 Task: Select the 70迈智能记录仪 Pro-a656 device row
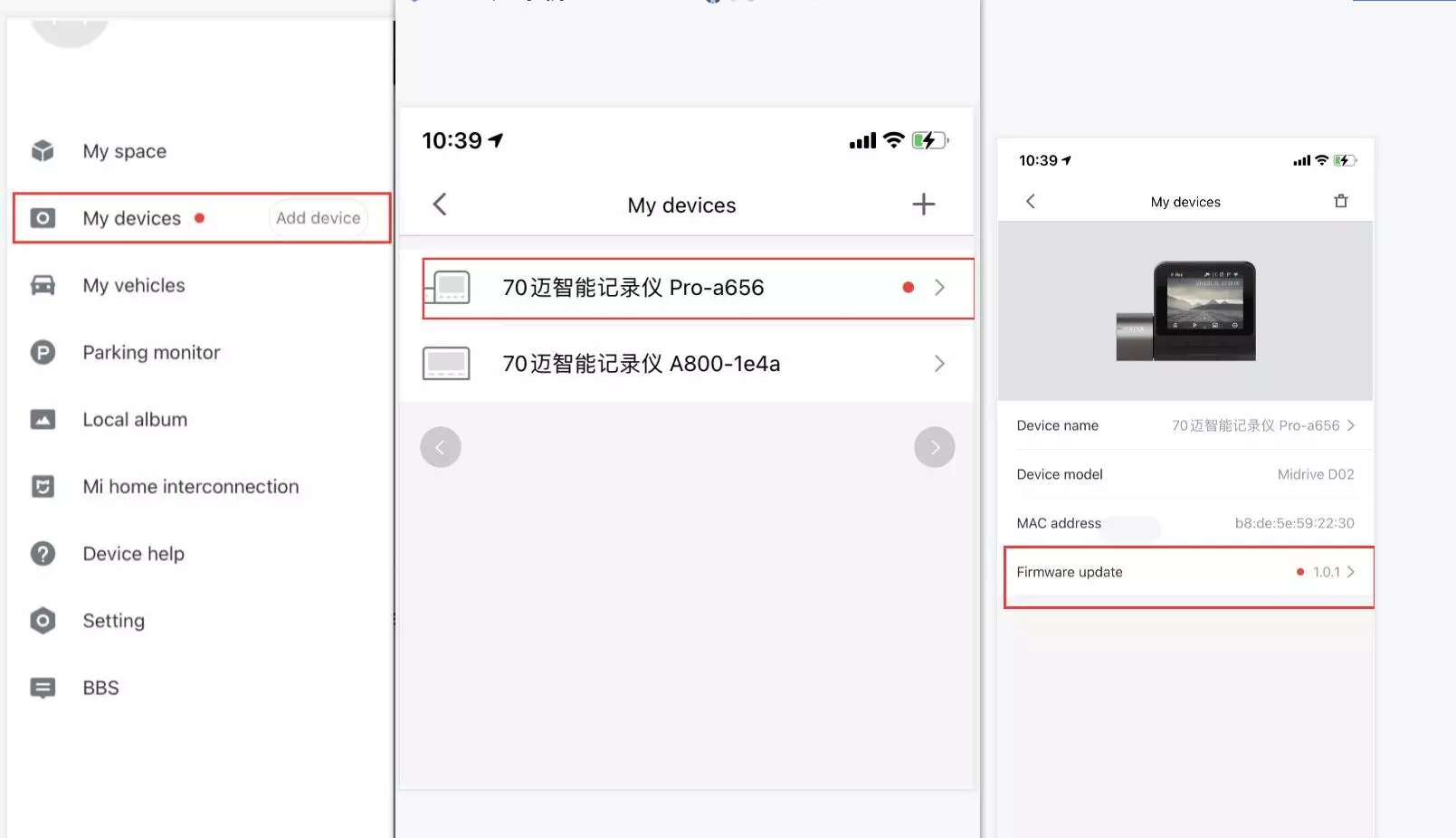(x=698, y=288)
